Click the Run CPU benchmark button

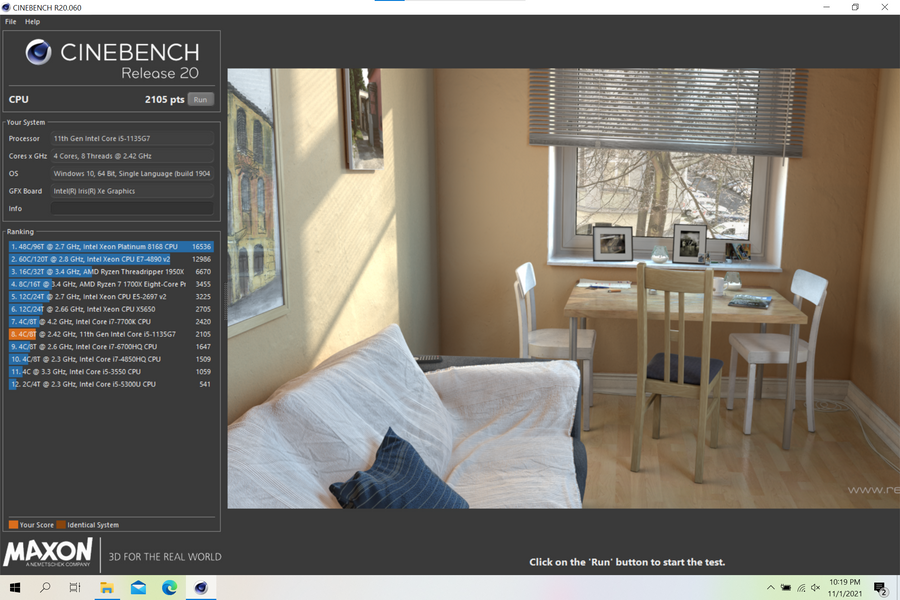click(x=201, y=99)
